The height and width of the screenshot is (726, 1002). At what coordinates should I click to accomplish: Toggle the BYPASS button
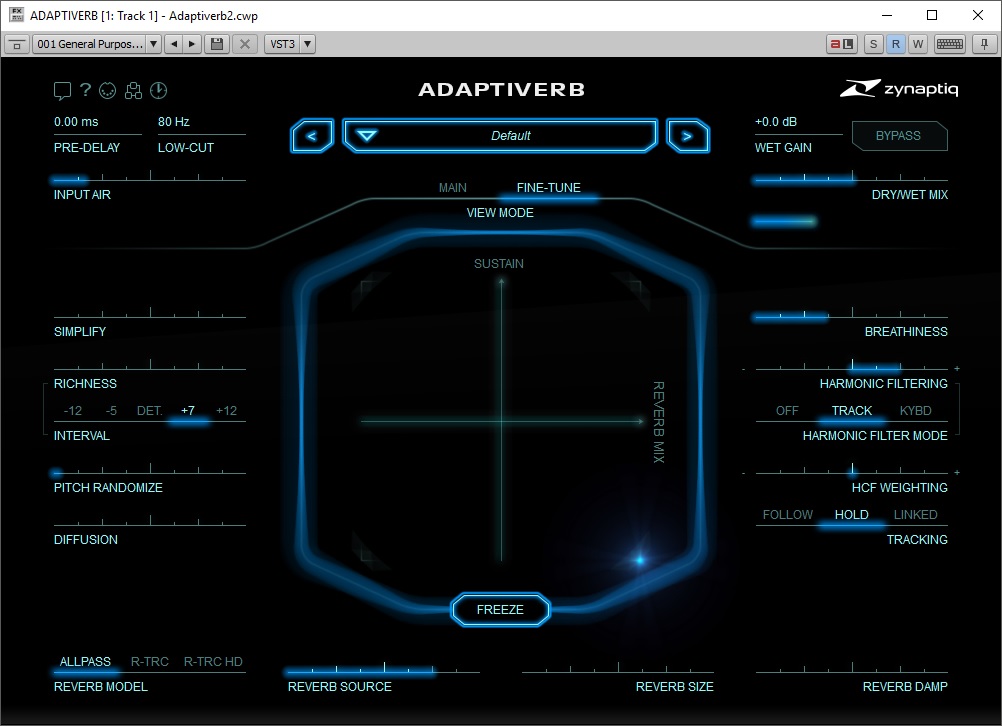pyautogui.click(x=898, y=135)
